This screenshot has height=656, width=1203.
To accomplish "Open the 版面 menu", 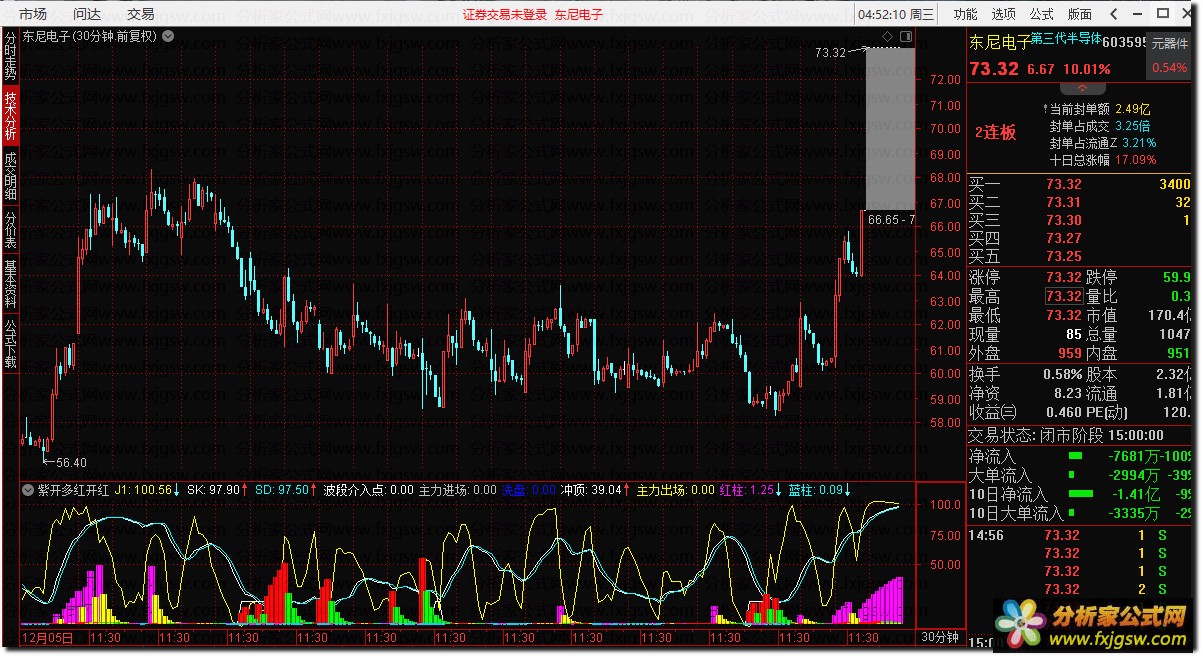I will 1079,14.
